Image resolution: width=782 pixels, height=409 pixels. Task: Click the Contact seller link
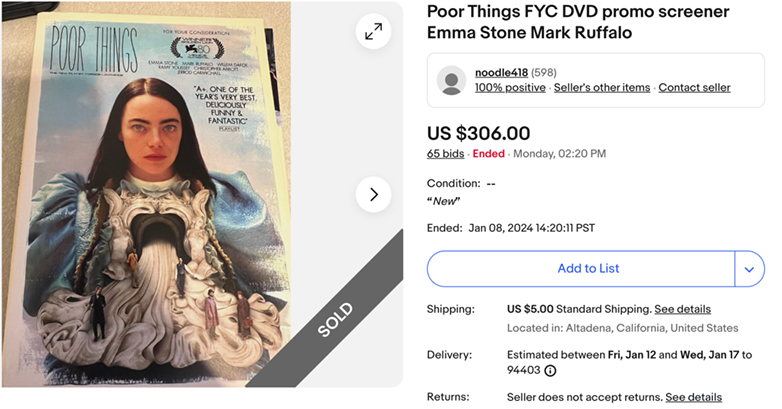point(694,88)
